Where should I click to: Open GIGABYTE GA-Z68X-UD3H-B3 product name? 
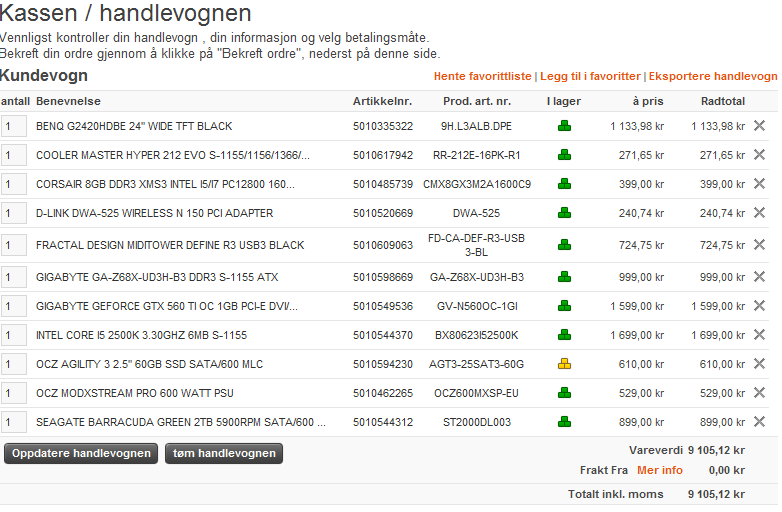157,277
